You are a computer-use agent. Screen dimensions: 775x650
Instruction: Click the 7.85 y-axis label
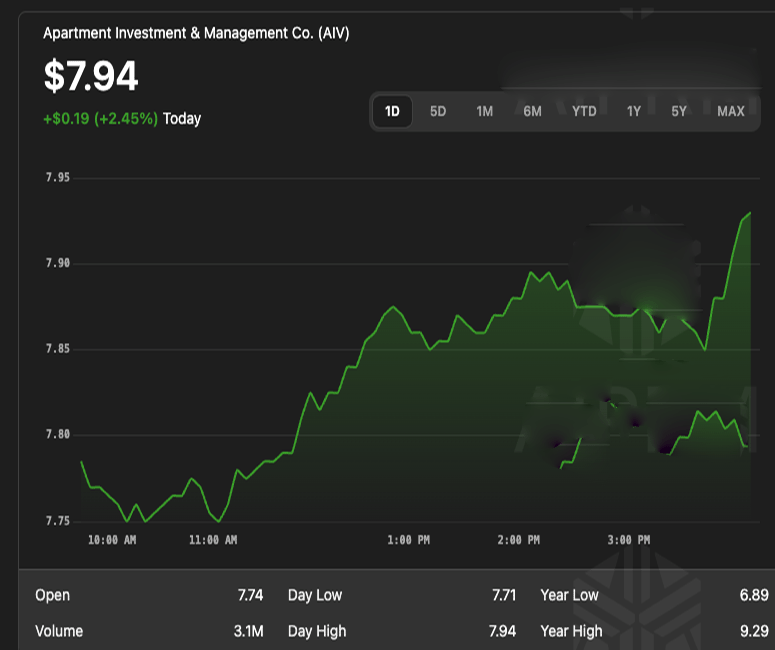[58, 348]
